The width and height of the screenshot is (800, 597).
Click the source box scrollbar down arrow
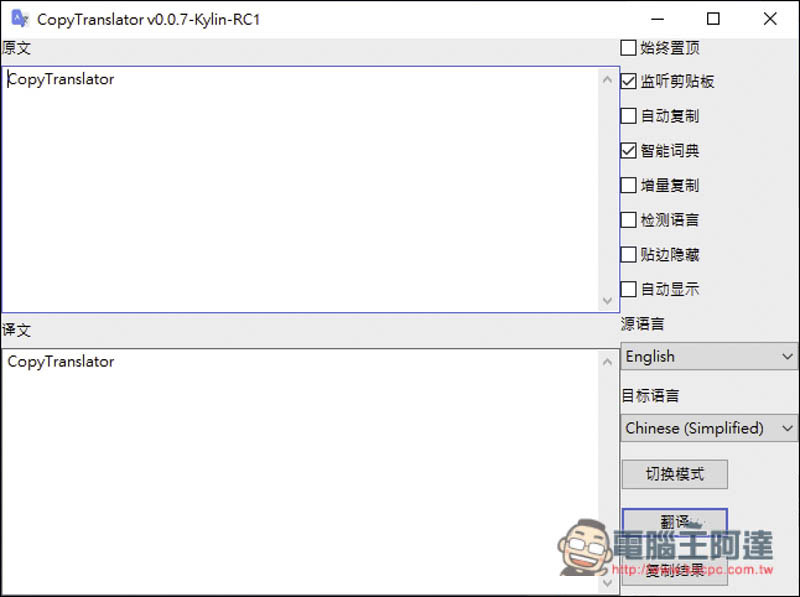(607, 301)
